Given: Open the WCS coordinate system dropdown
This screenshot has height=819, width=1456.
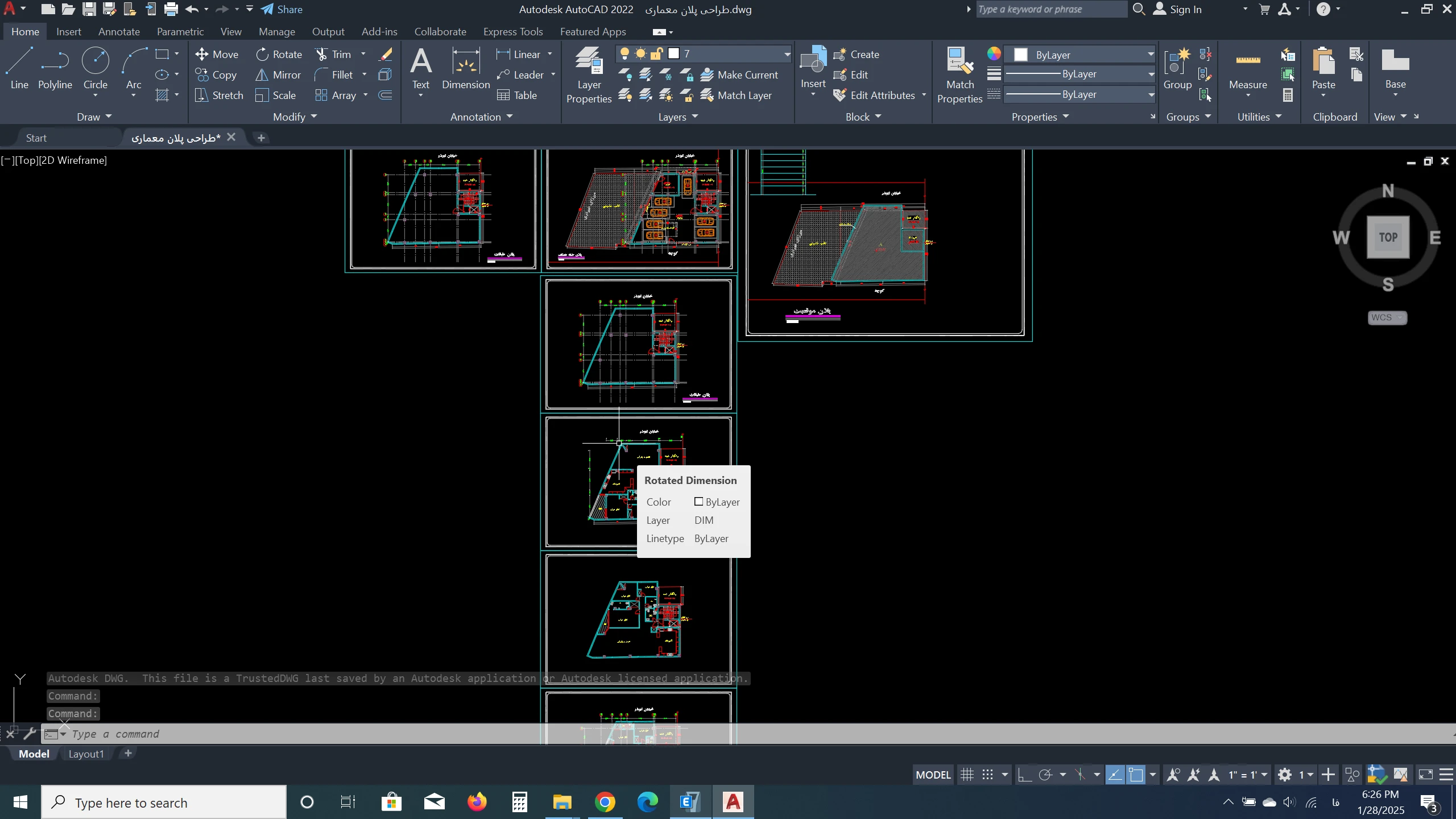Looking at the screenshot, I should (1387, 317).
